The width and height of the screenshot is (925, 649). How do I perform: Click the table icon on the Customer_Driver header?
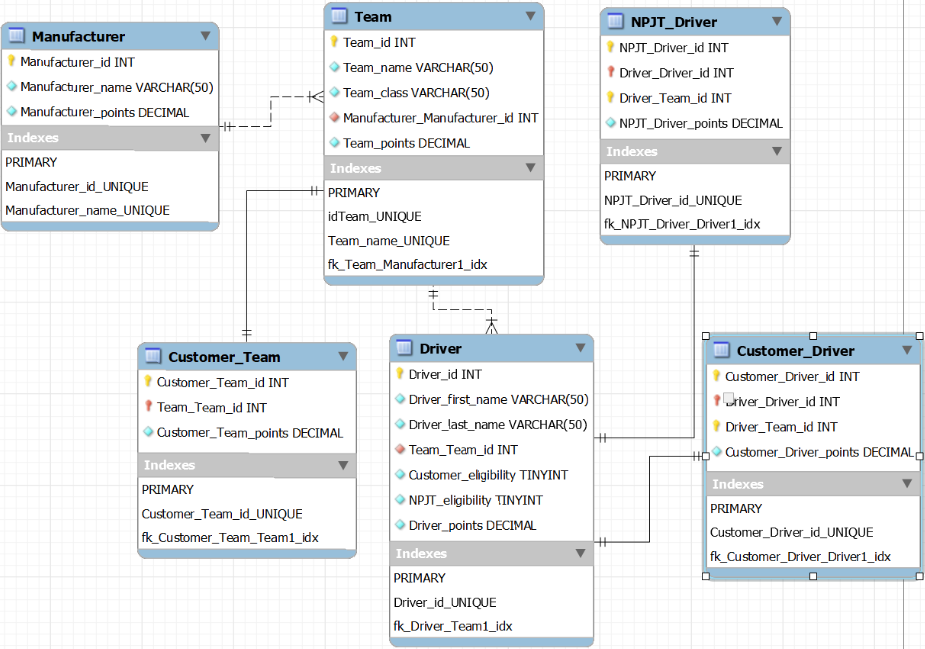(719, 351)
